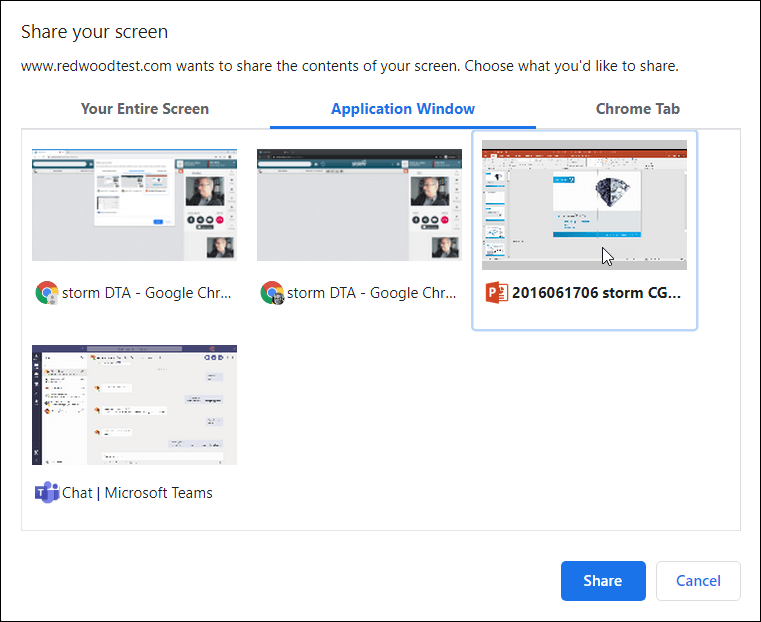761x622 pixels.
Task: Open the Chrome Tab option
Action: pos(638,109)
